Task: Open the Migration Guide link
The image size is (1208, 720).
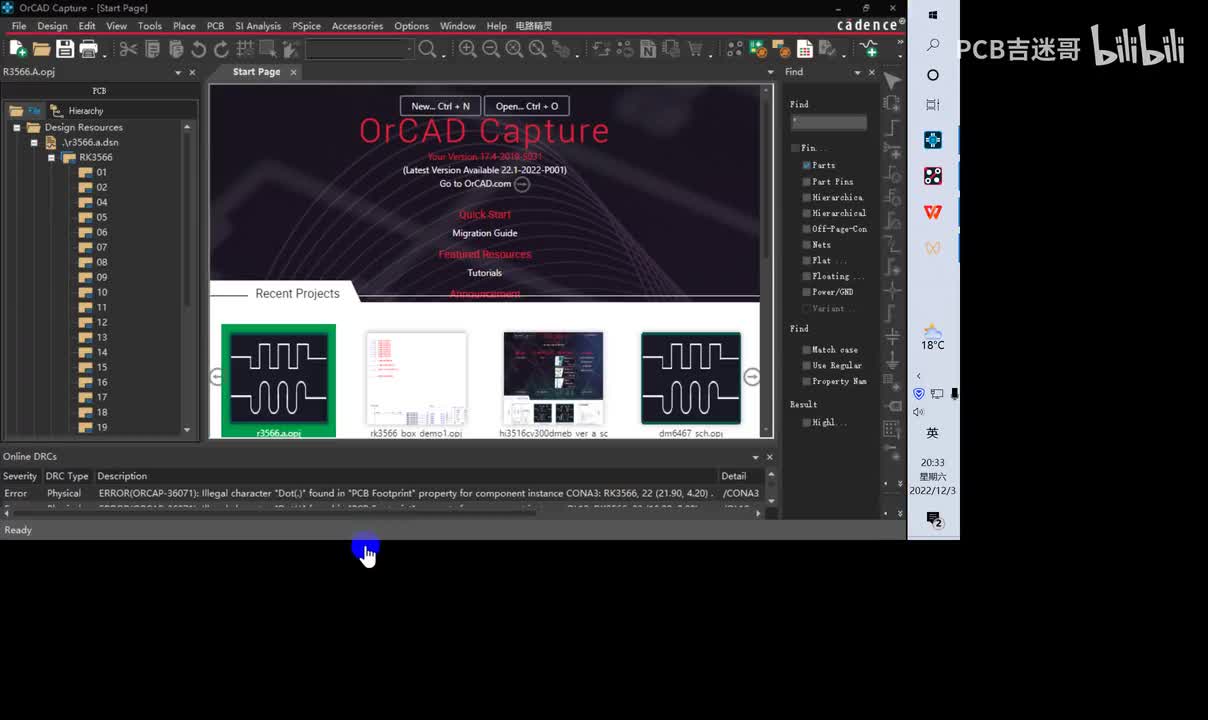Action: (485, 233)
